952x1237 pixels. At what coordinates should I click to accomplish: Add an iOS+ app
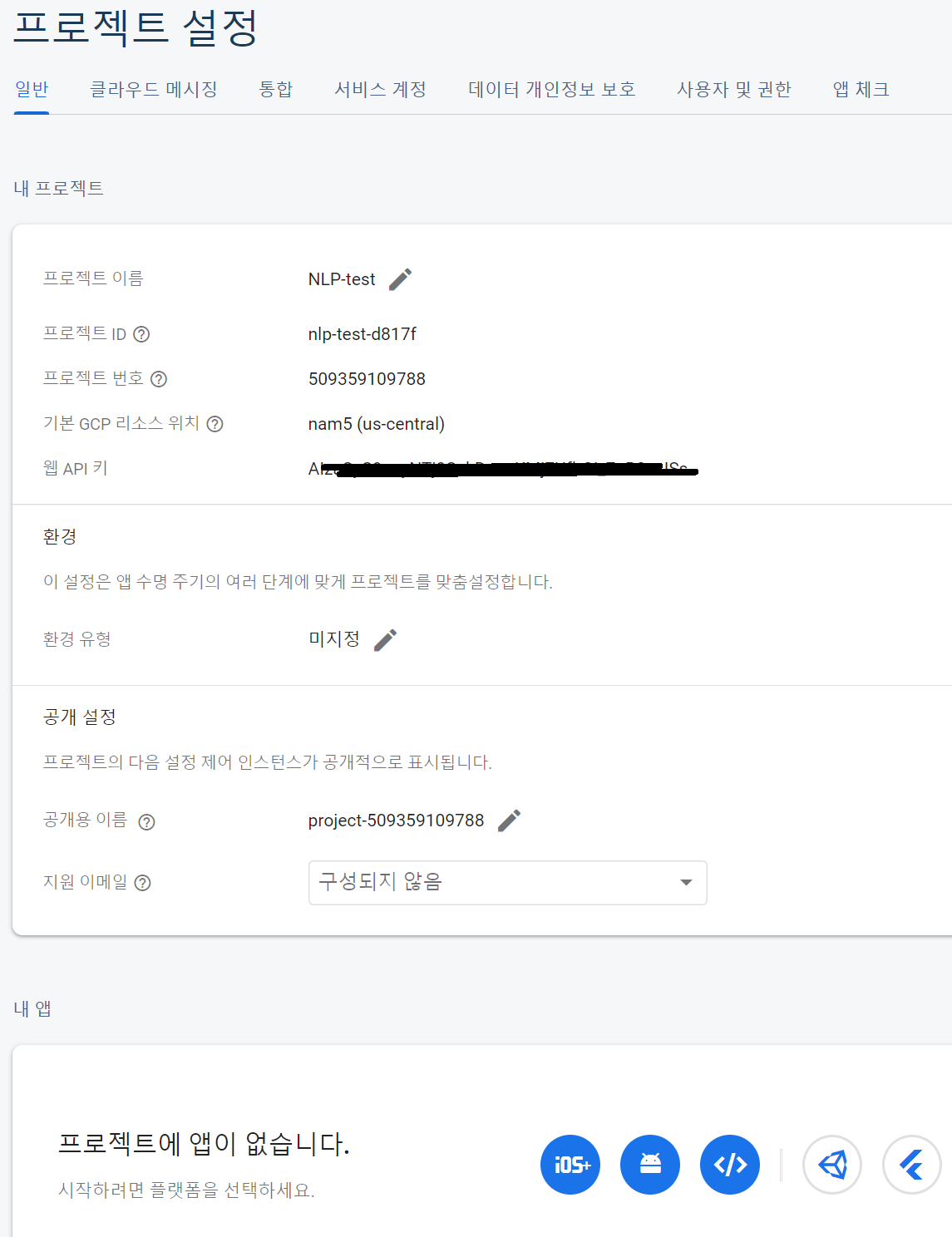pyautogui.click(x=570, y=1165)
